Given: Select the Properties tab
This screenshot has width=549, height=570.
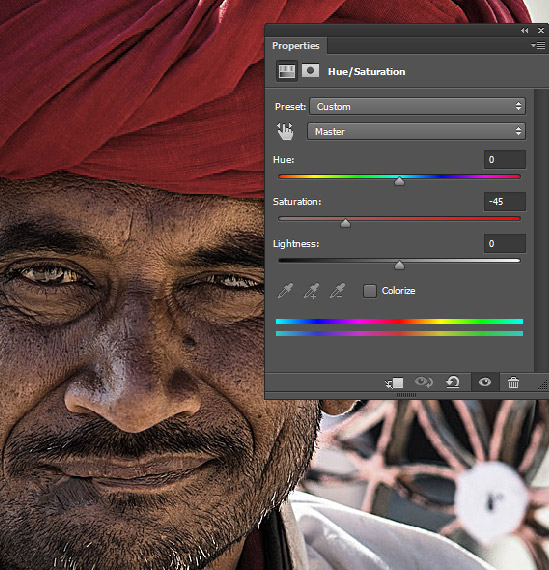Looking at the screenshot, I should click(296, 46).
